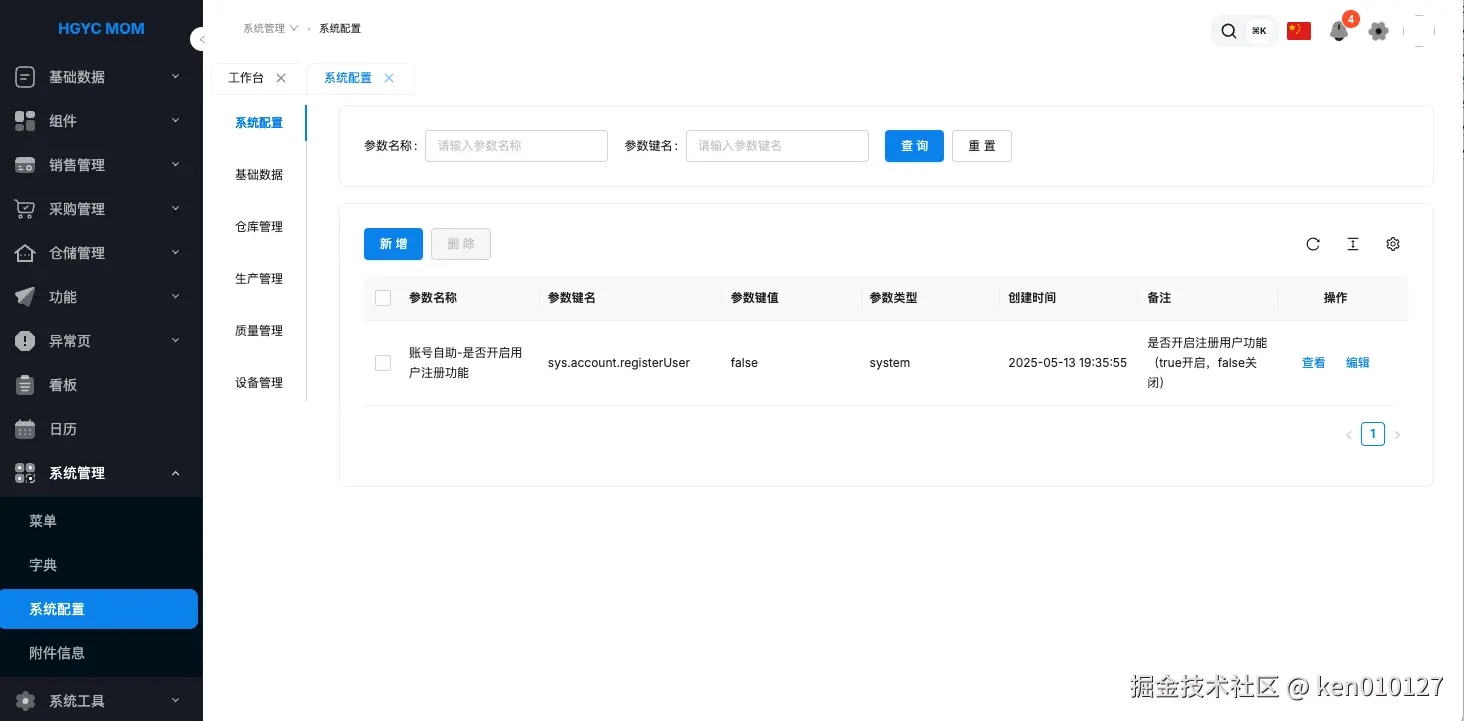Click the 重置 reset button

[982, 146]
